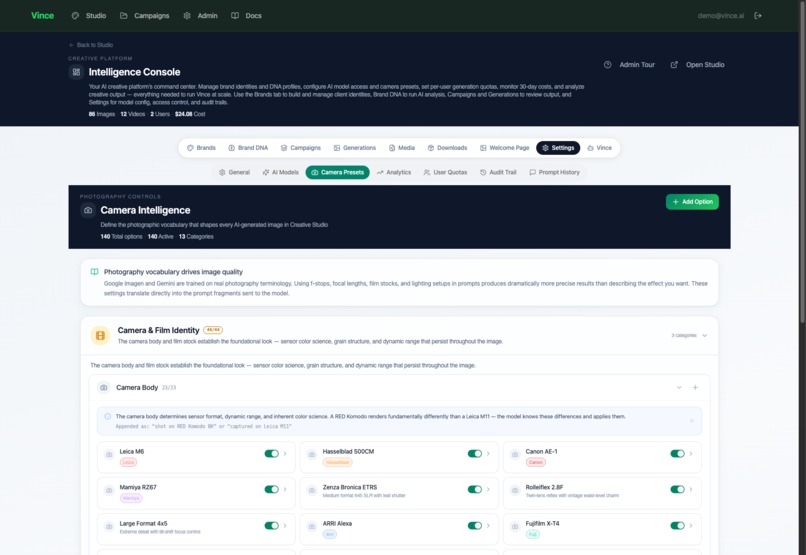Click the Intelligence Console header icon

click(x=76, y=72)
